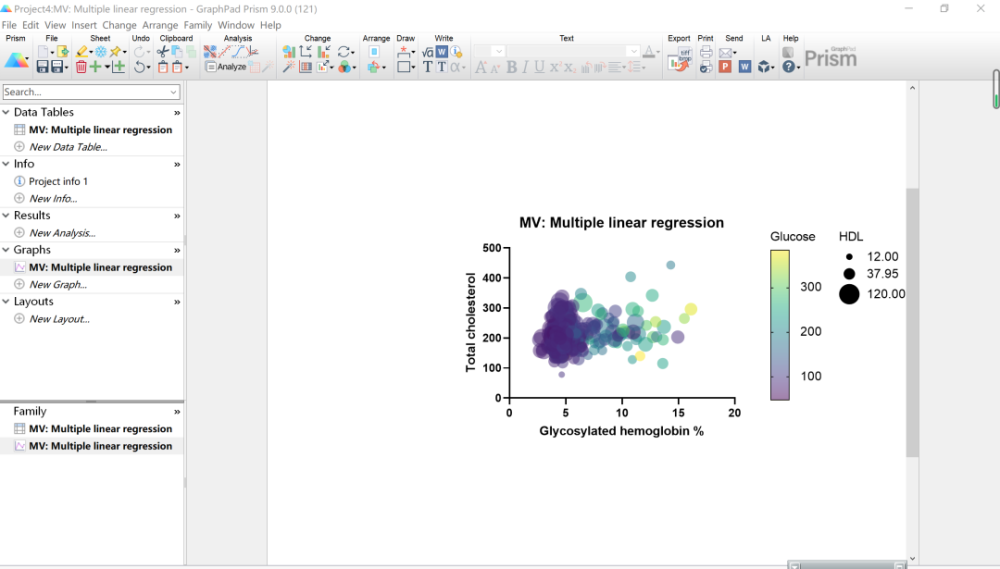
Task: Click the Total cholesterol axis label
Action: coord(471,322)
